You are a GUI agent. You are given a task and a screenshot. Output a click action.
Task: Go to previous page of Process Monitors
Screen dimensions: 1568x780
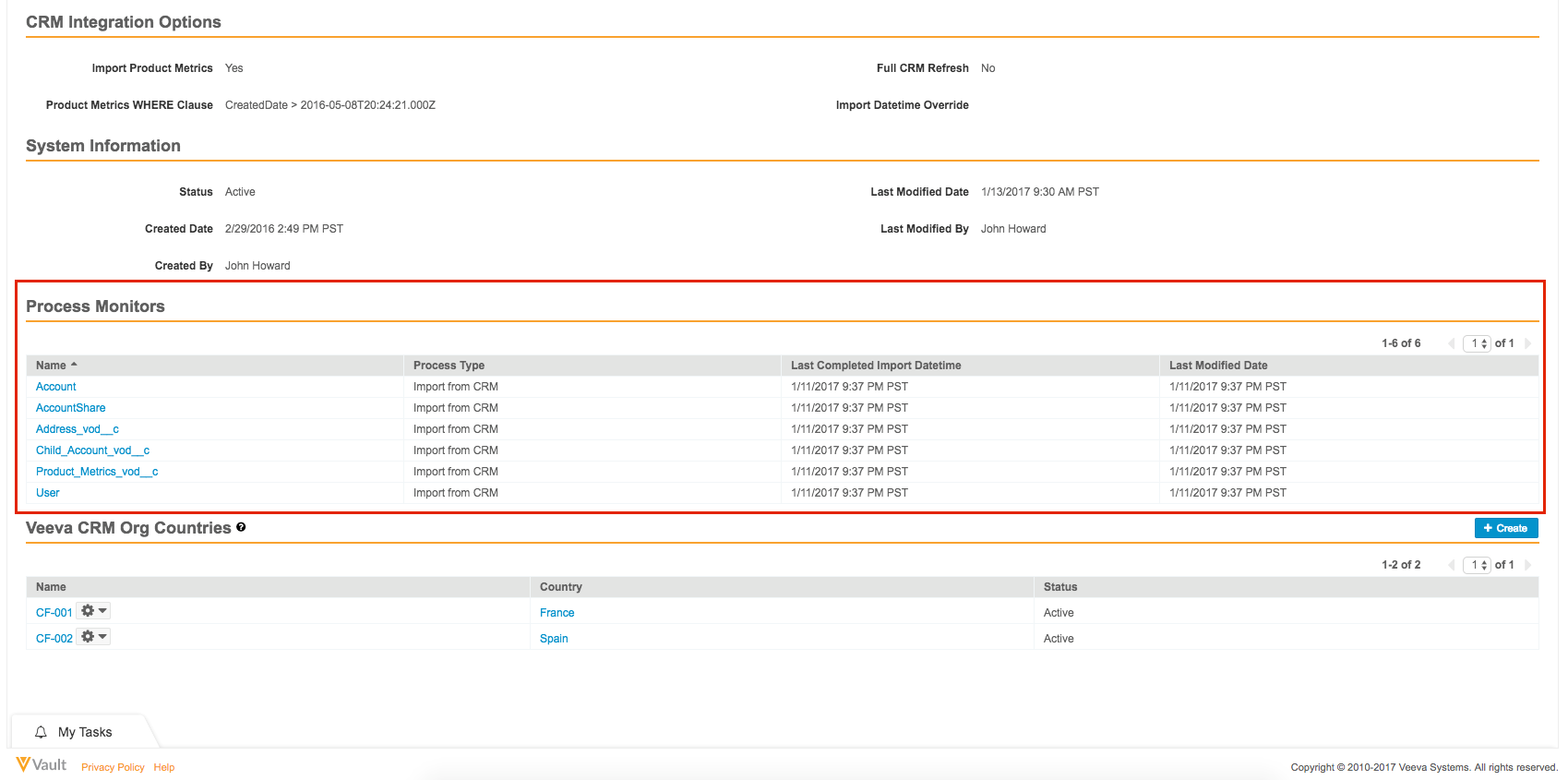pos(1452,343)
